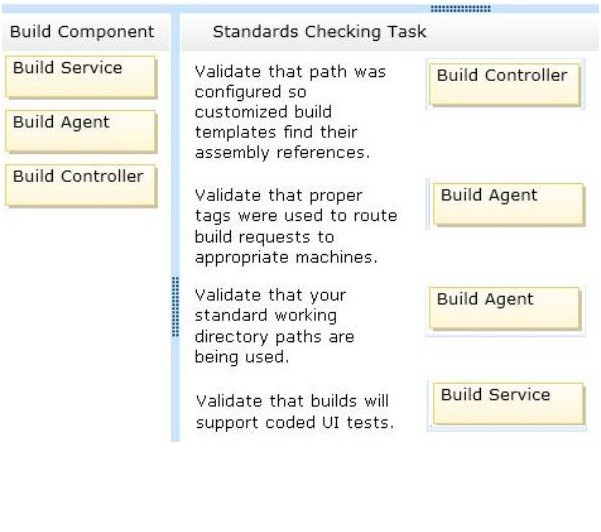
Task: Click the word 'assembly references' in first task
Action: (282, 153)
